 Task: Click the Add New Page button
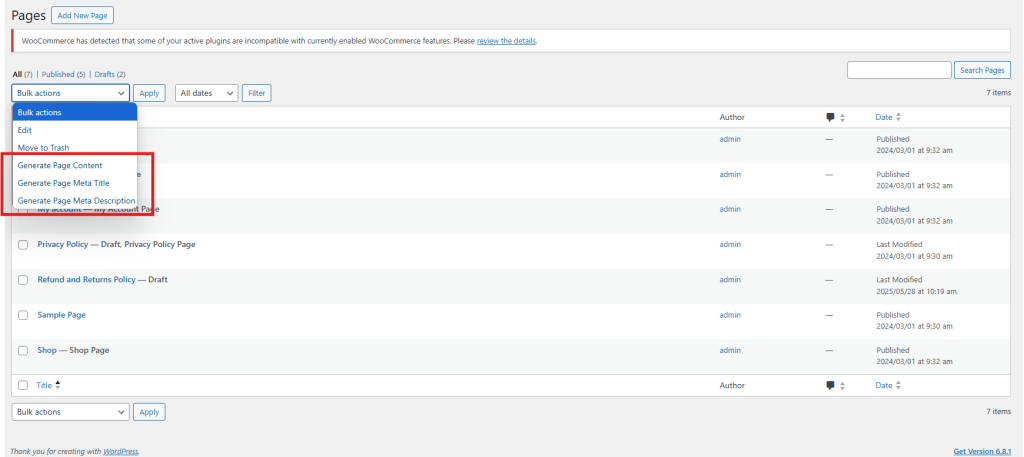[x=82, y=15]
